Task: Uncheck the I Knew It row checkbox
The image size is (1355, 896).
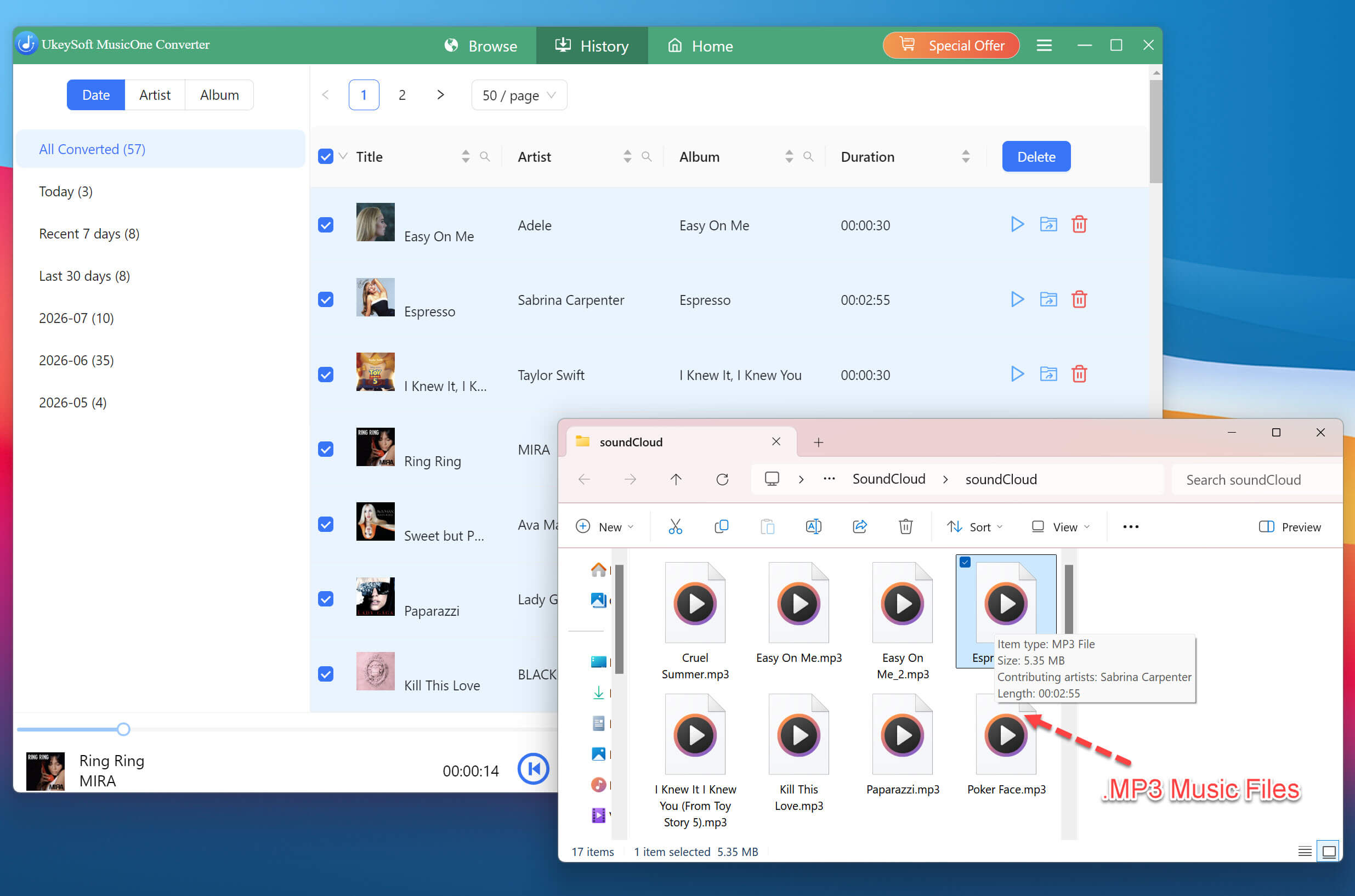Action: pyautogui.click(x=326, y=375)
